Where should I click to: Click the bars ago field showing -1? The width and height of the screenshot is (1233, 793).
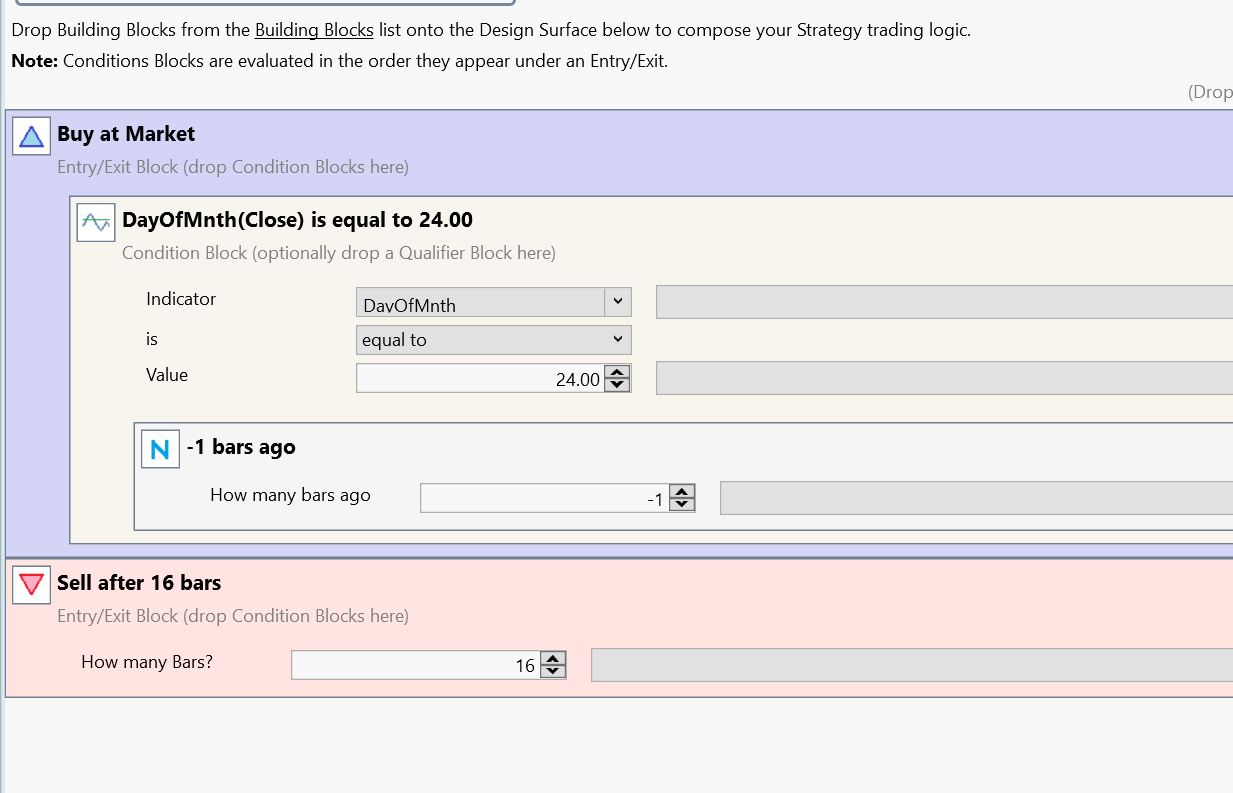pos(544,497)
